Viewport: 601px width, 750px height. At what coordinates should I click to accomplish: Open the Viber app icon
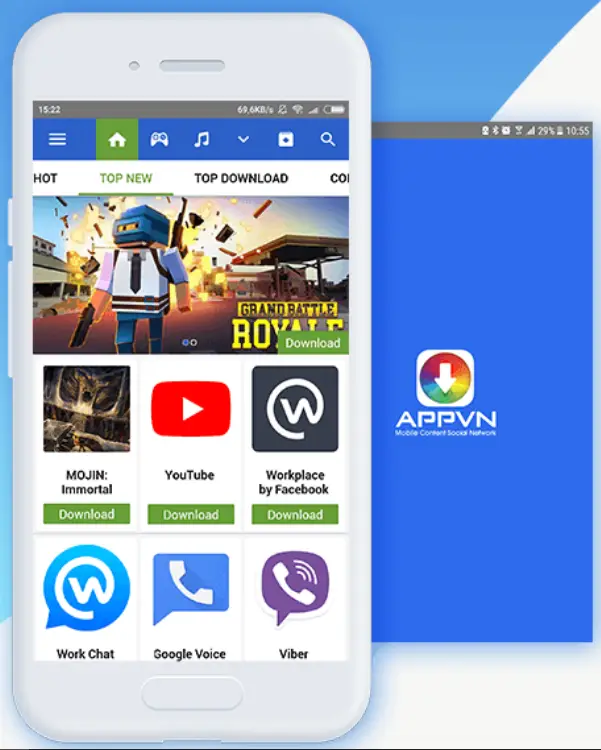[x=295, y=588]
